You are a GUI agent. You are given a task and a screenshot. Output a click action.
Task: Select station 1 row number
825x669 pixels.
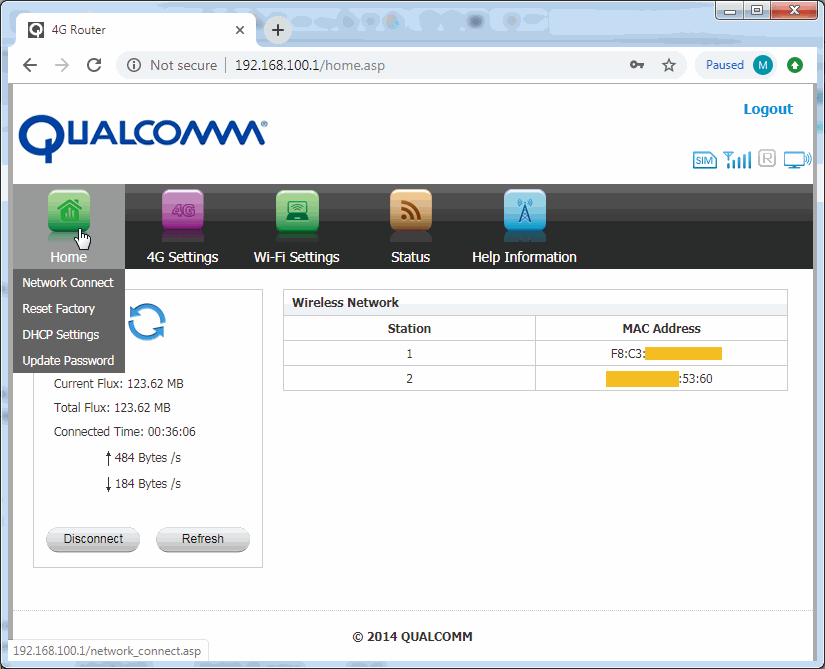point(409,353)
